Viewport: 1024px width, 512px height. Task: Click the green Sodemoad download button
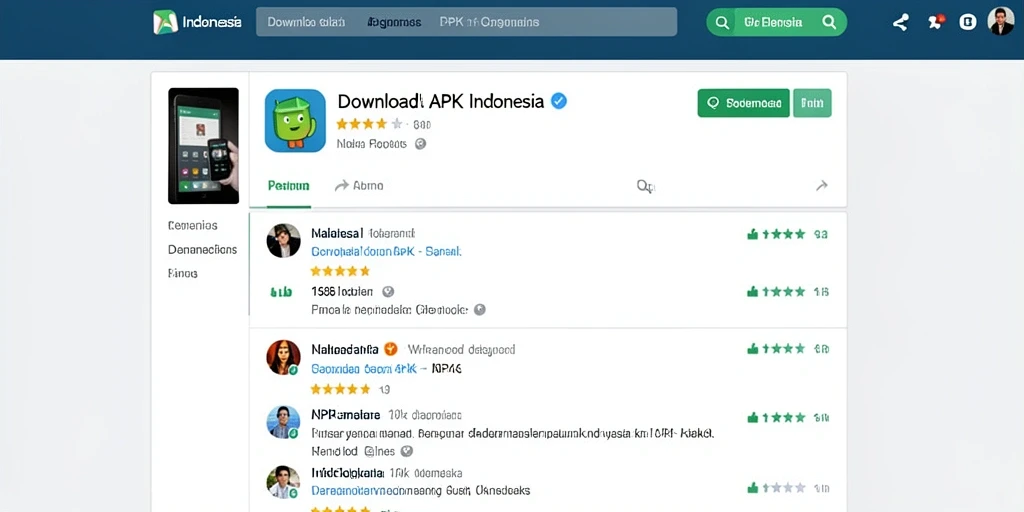(743, 103)
